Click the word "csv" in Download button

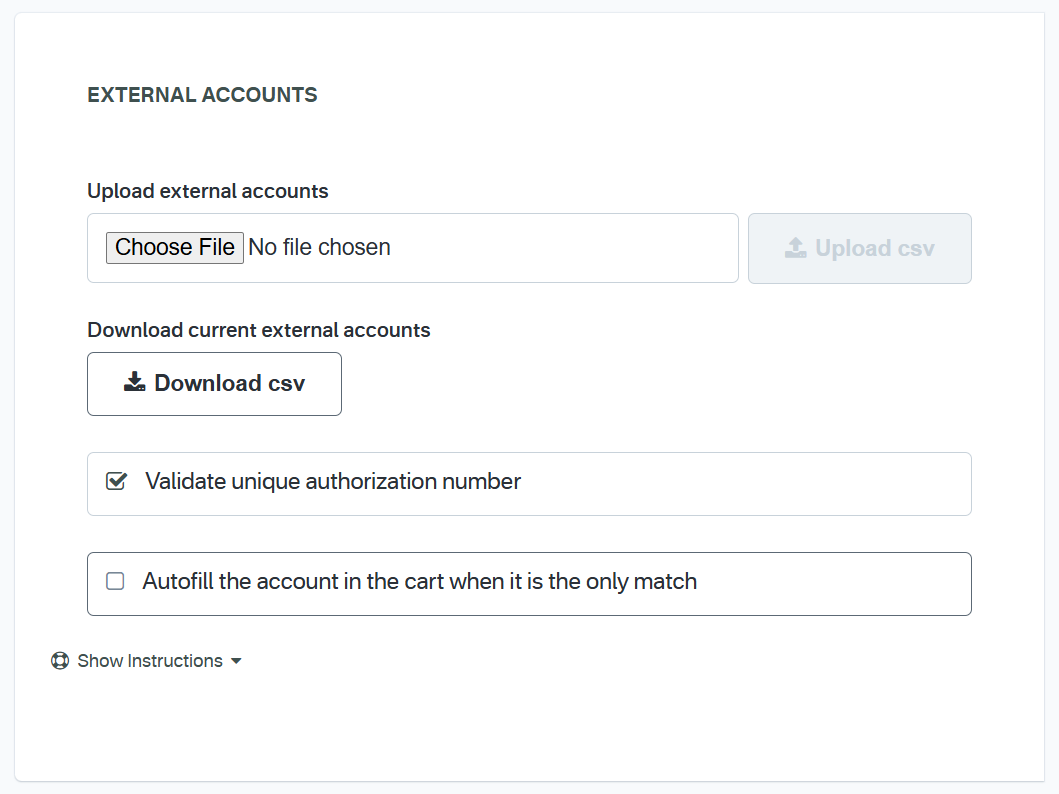coord(286,383)
